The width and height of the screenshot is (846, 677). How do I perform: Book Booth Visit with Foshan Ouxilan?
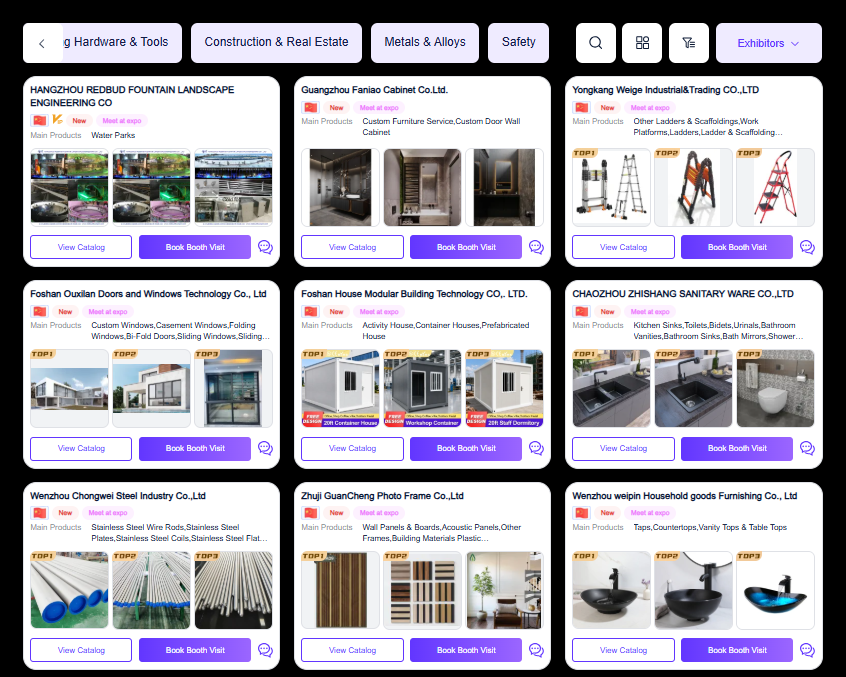click(x=195, y=448)
